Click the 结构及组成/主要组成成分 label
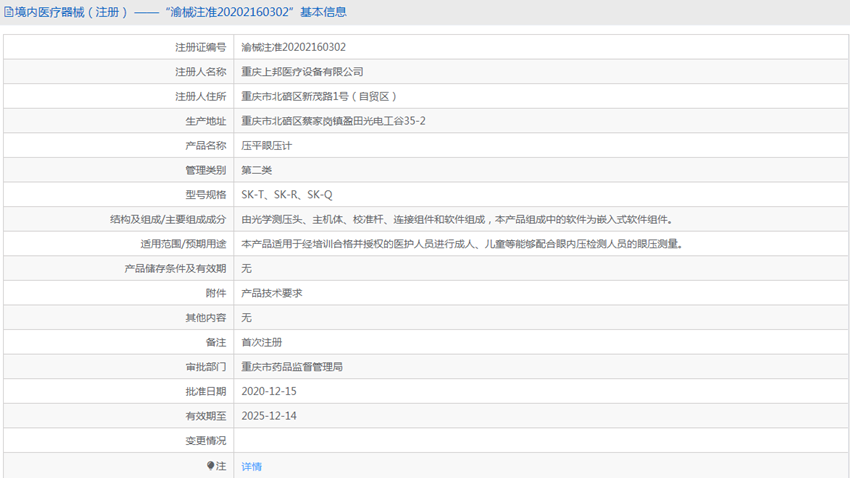Image resolution: width=850 pixels, height=478 pixels. click(x=168, y=219)
